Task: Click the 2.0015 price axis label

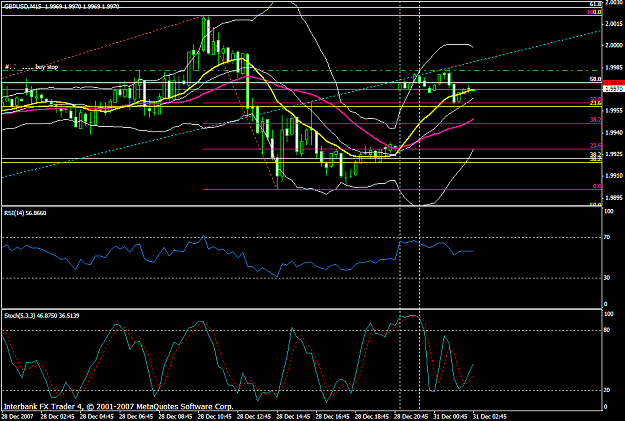Action: click(x=614, y=24)
